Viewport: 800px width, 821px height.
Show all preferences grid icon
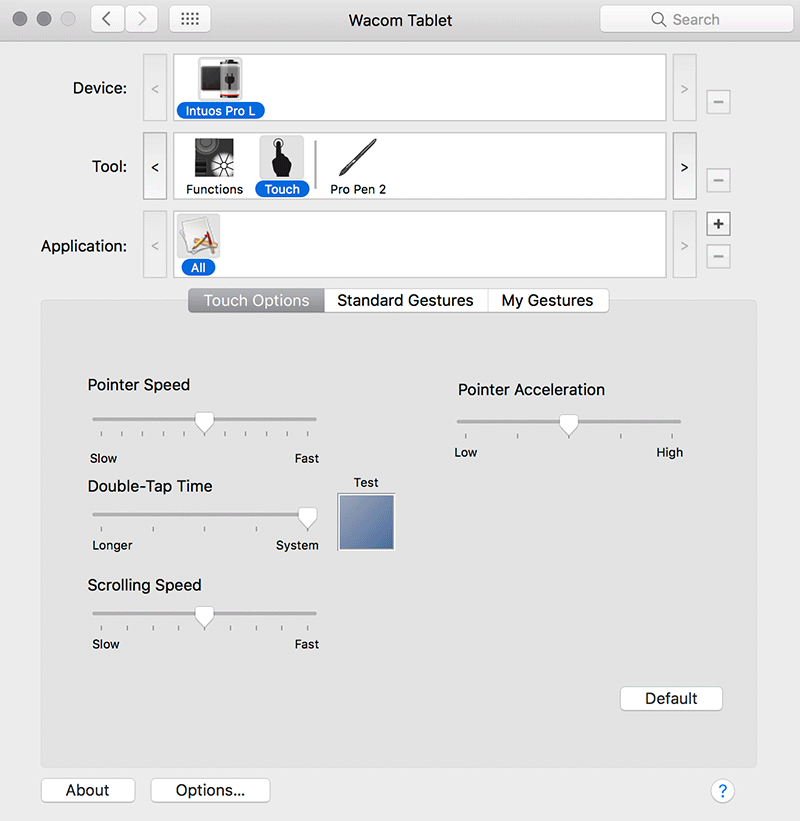click(x=189, y=19)
